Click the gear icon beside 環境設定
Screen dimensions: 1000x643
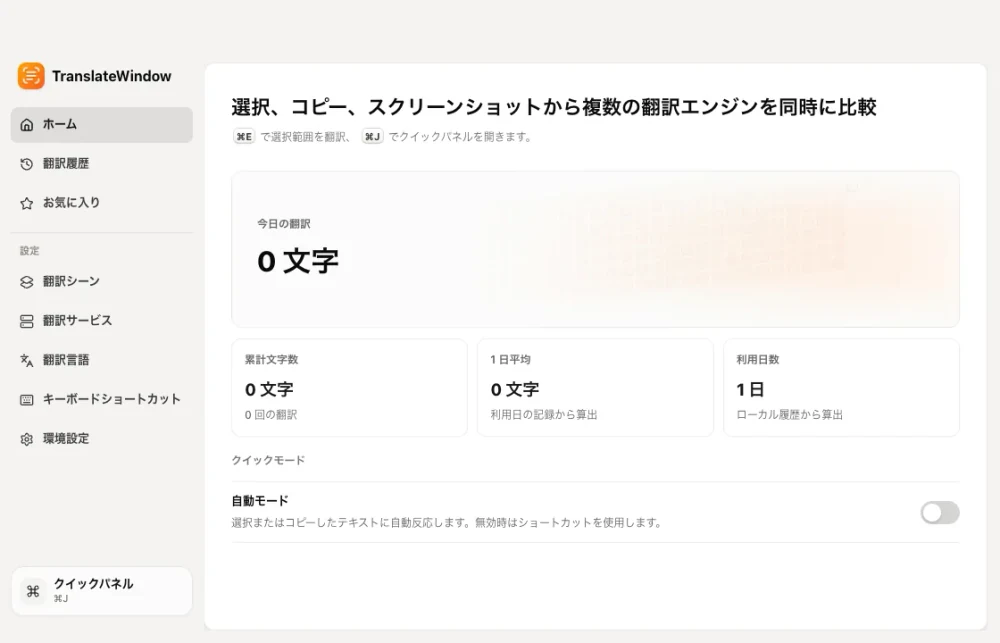tap(27, 439)
